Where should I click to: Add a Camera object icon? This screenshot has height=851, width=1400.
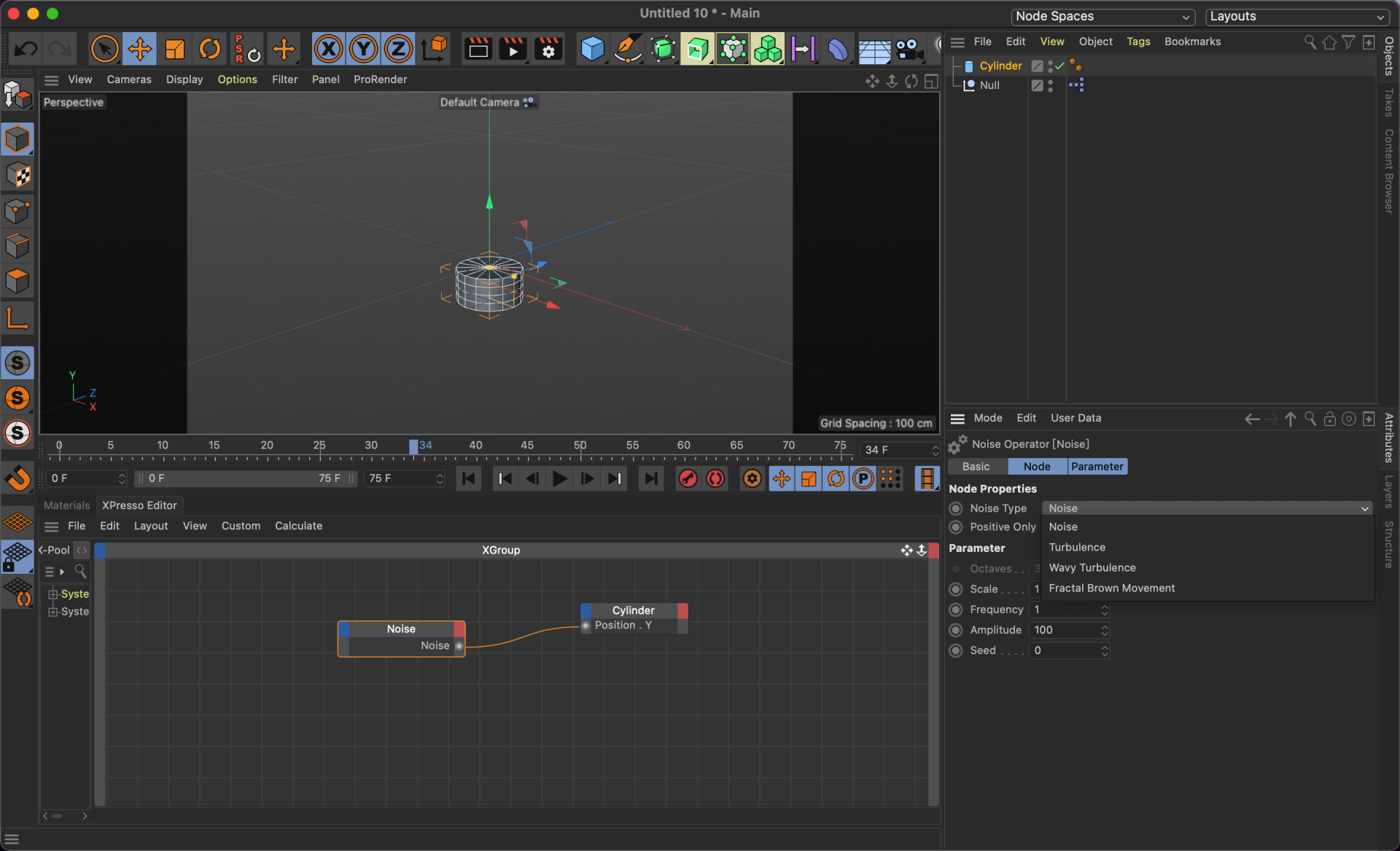(909, 49)
